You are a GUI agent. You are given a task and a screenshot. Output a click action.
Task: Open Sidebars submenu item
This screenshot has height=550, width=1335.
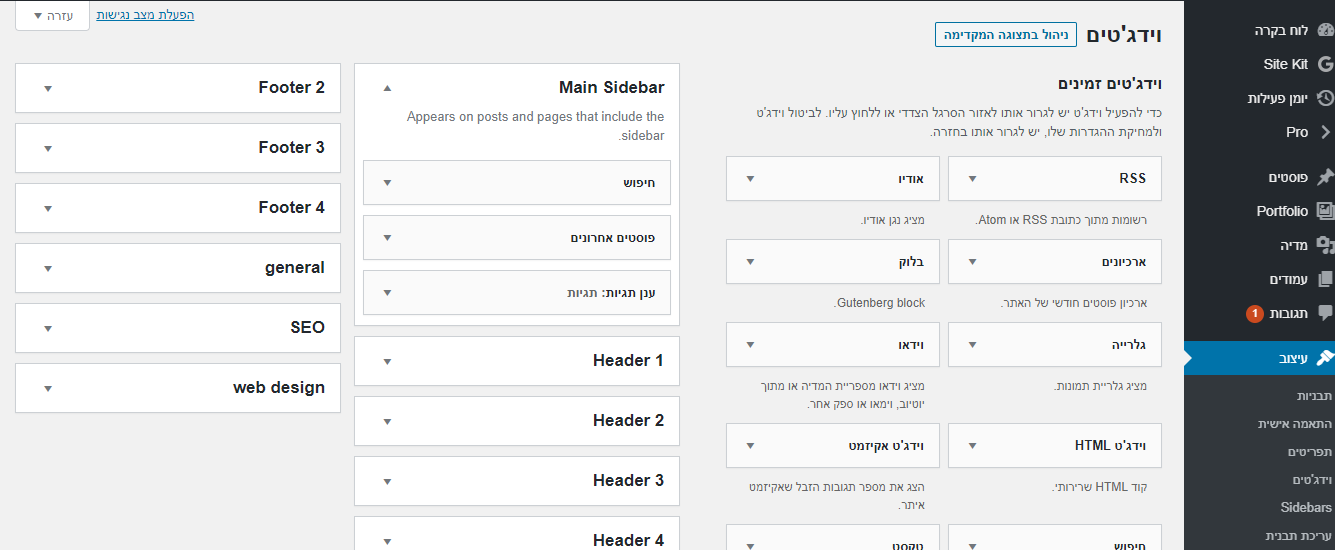pos(1306,507)
